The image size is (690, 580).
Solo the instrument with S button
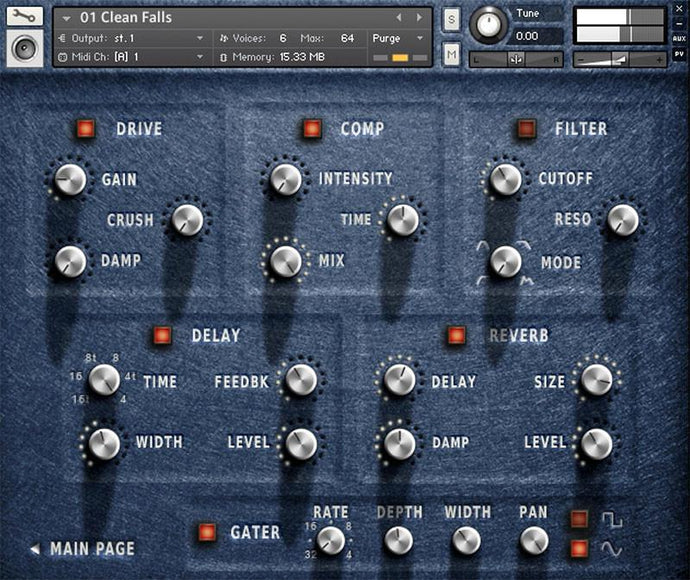[451, 20]
